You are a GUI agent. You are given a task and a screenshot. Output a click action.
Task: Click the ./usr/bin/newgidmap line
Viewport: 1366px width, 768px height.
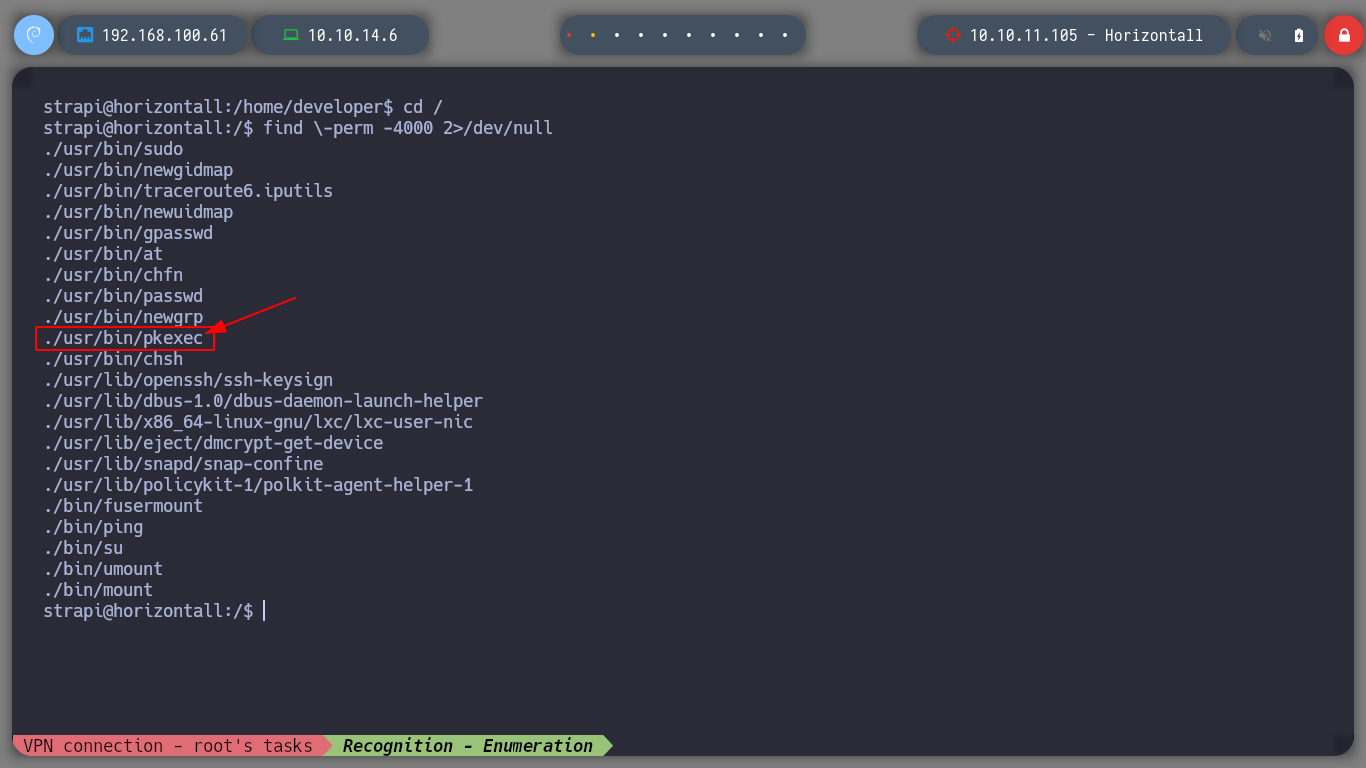pyautogui.click(x=138, y=170)
